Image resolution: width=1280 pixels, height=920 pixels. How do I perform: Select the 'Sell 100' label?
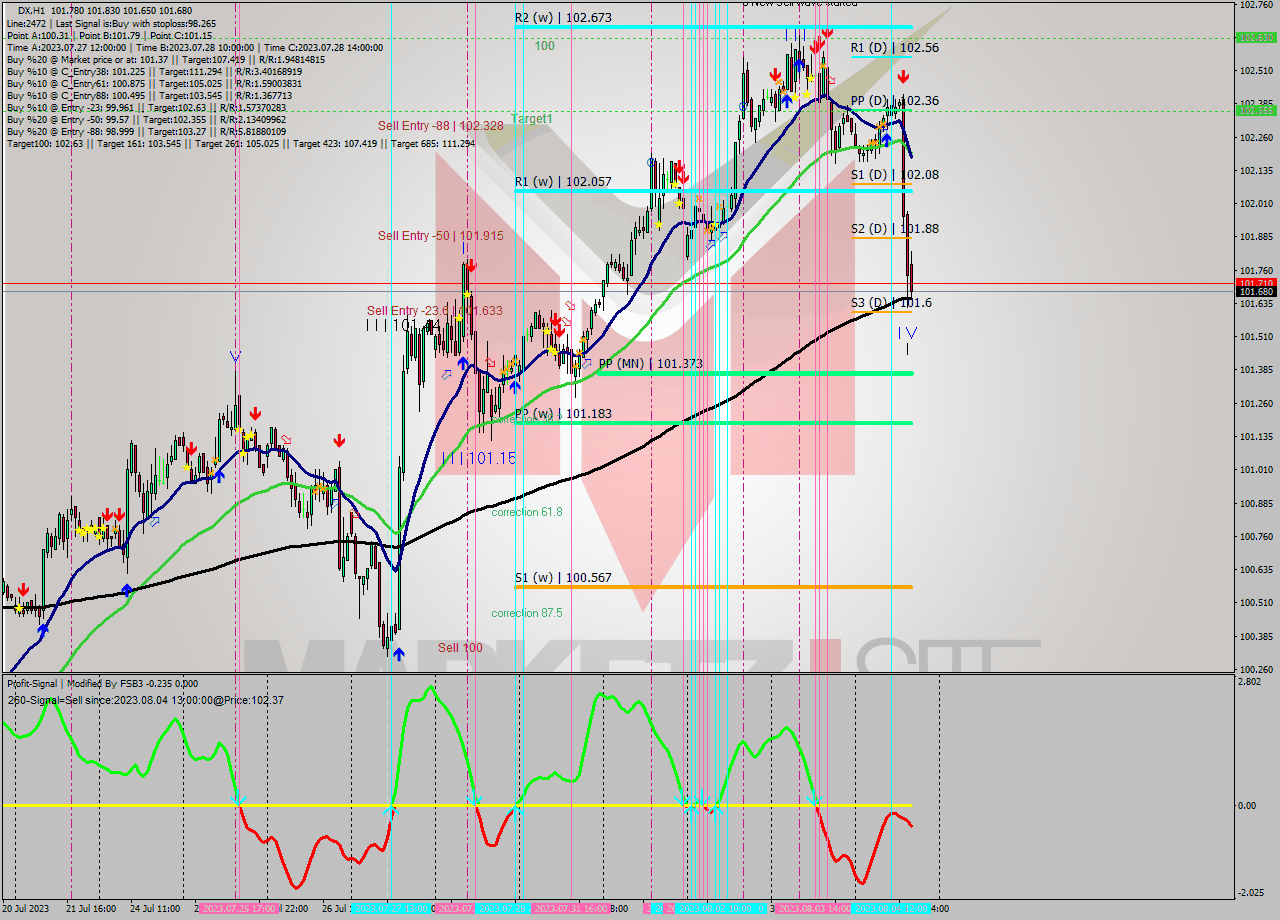coord(460,648)
